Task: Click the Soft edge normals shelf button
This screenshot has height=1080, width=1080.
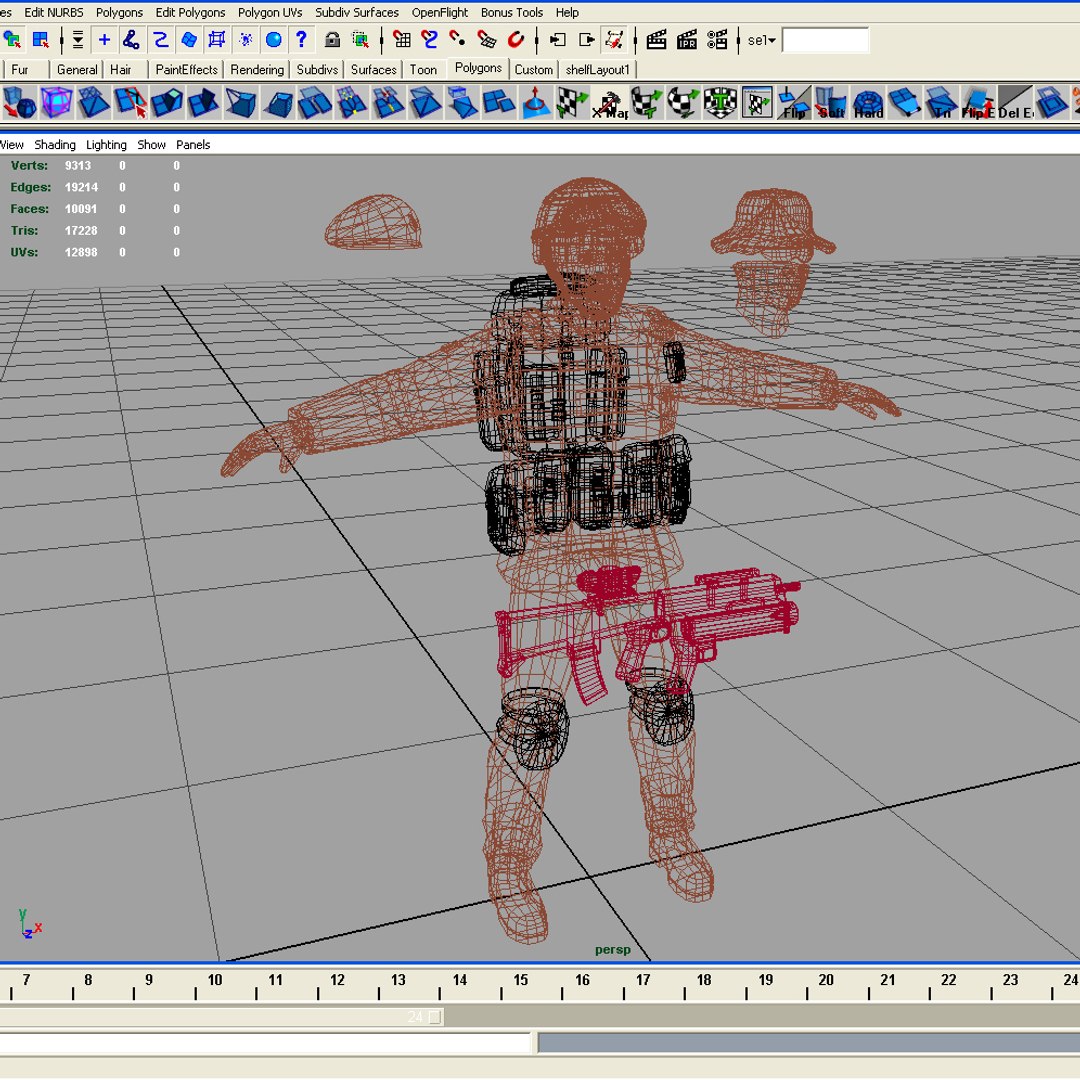Action: [831, 103]
